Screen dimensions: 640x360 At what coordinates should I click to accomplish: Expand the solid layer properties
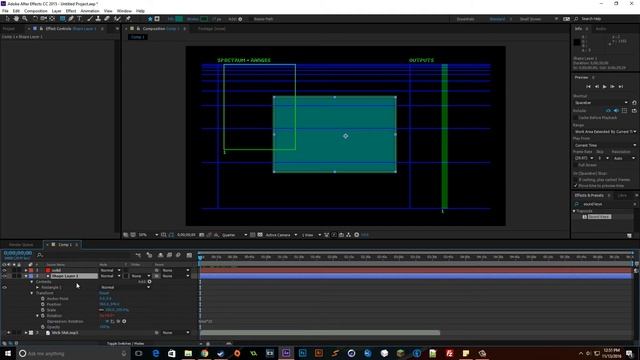coord(26,270)
